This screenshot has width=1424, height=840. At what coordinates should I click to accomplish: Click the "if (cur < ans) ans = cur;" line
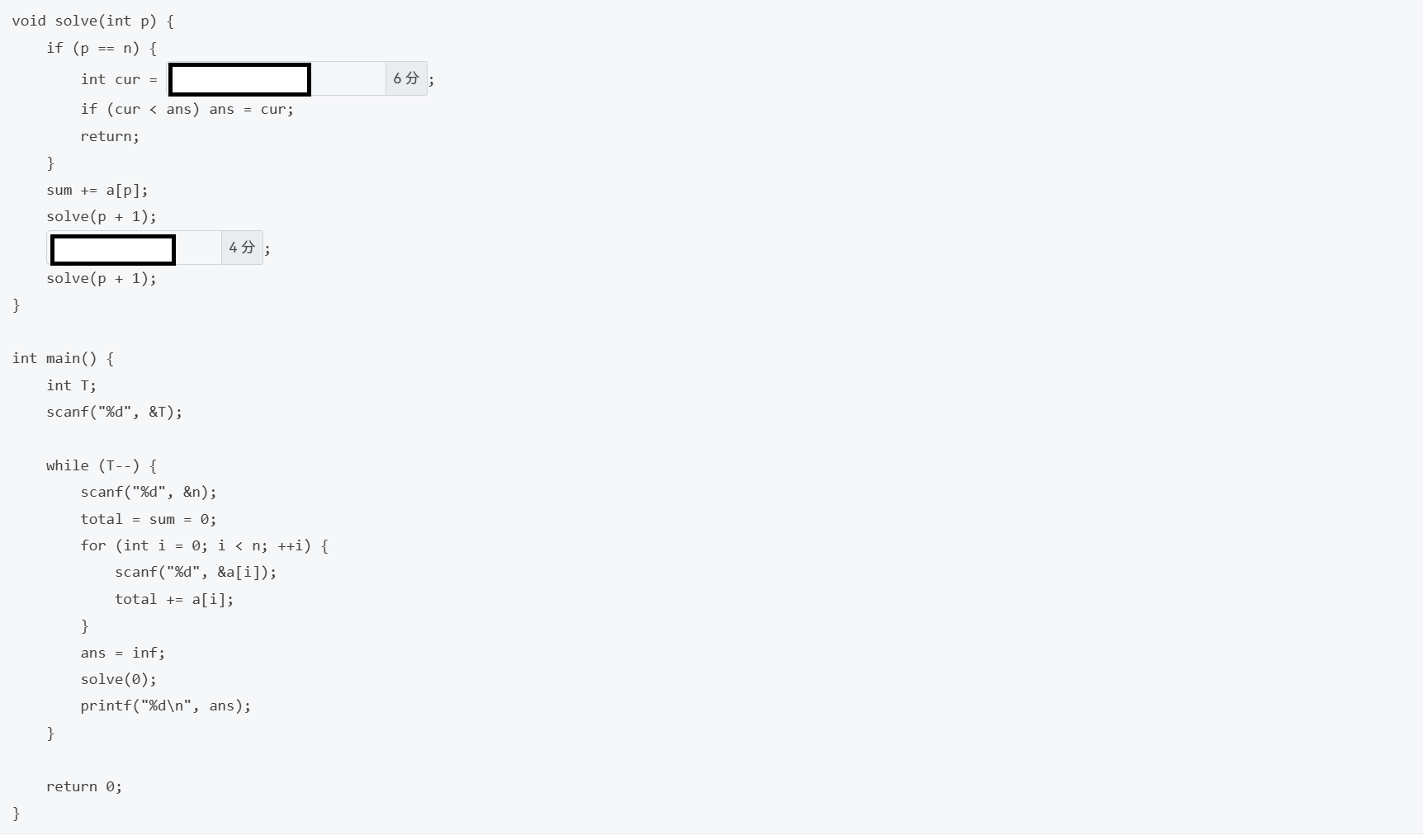tap(187, 109)
